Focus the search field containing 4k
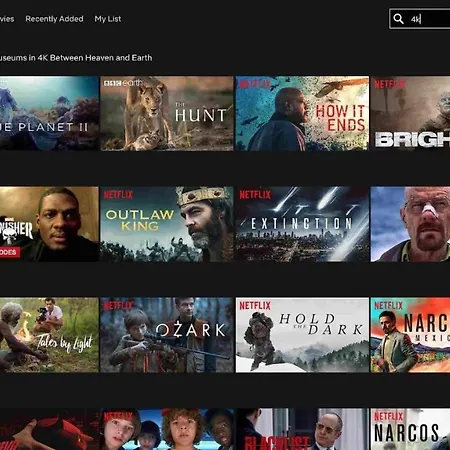The image size is (450, 450). click(420, 19)
